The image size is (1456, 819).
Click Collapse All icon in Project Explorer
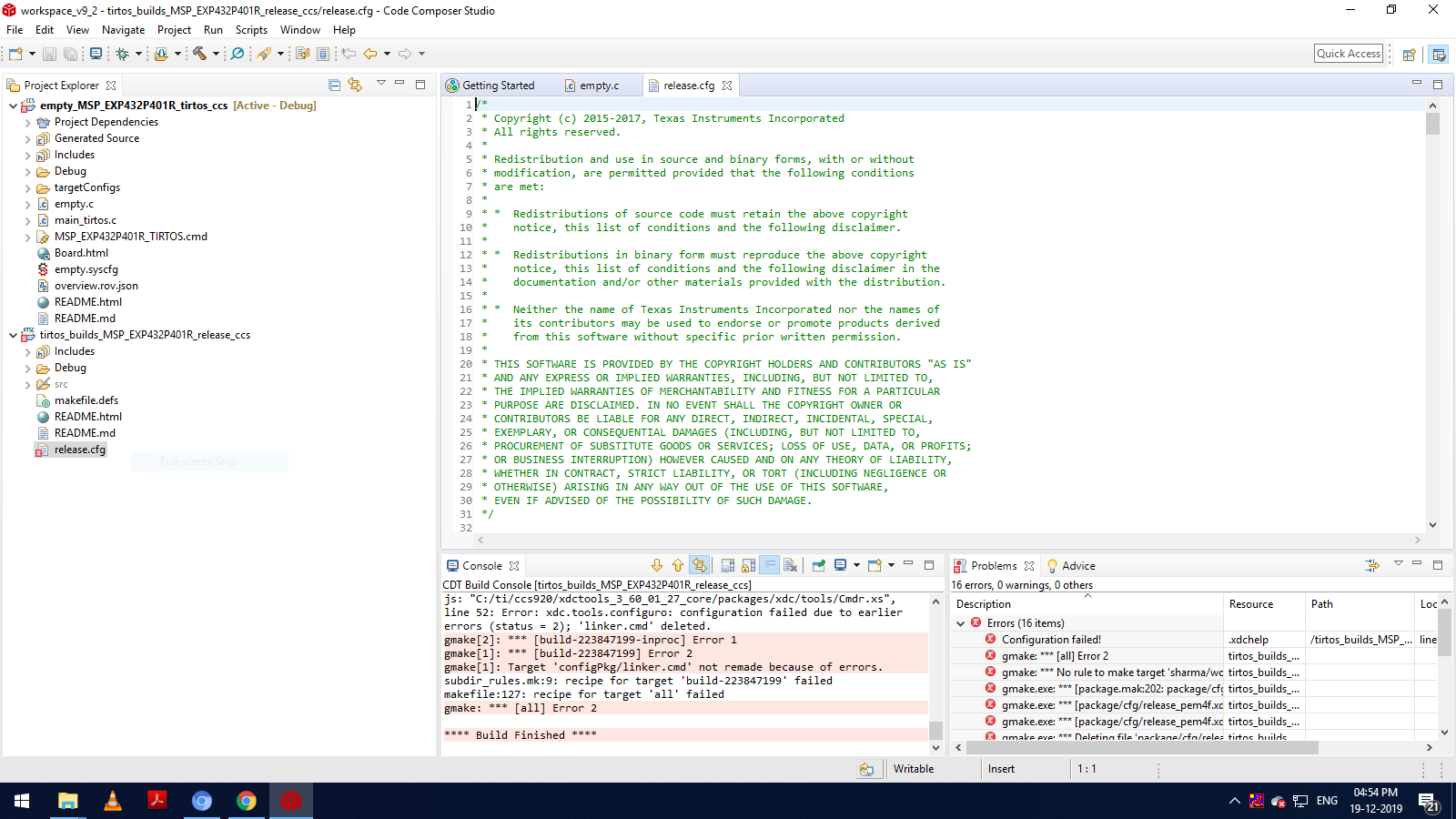tap(334, 85)
